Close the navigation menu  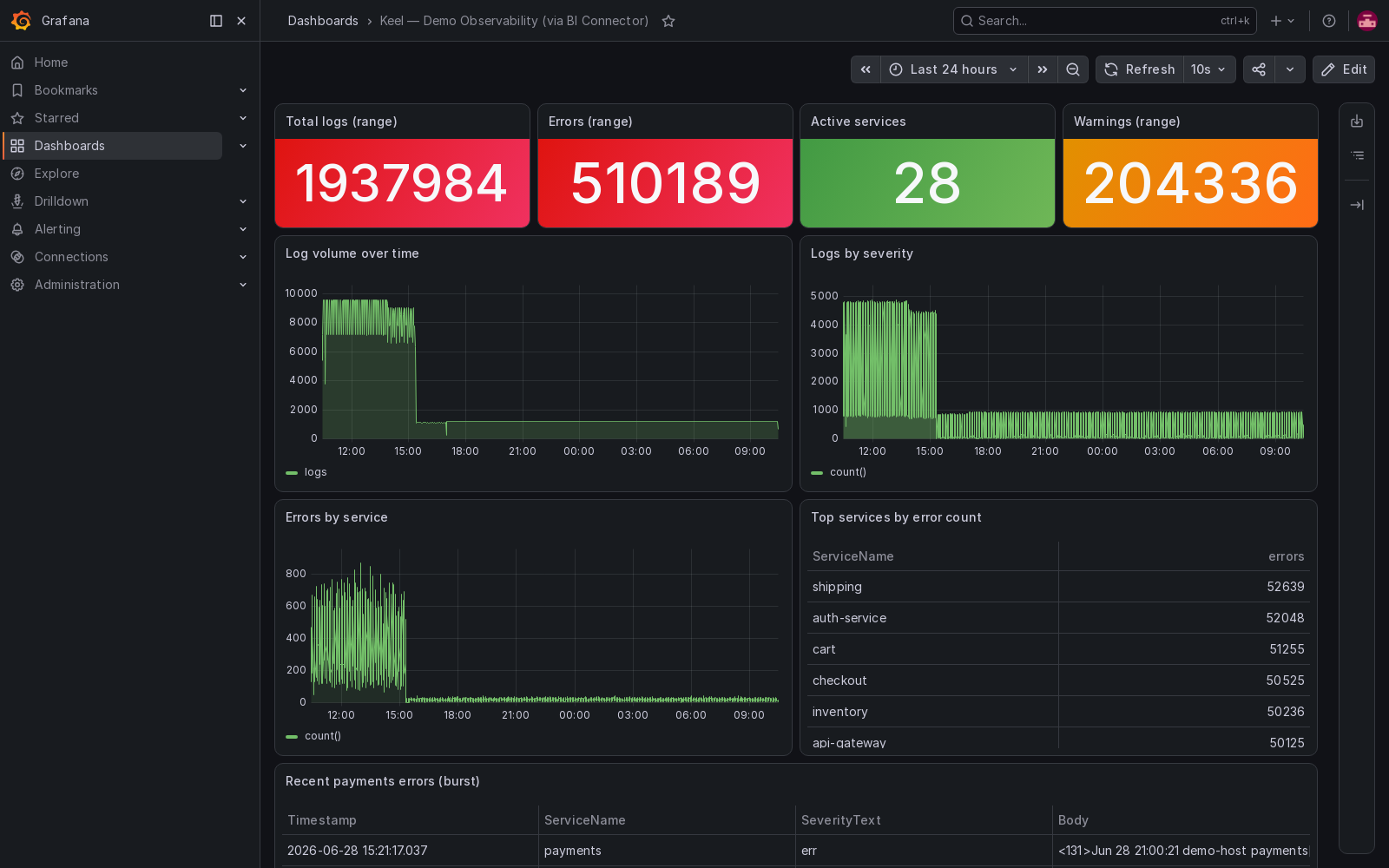click(x=241, y=21)
